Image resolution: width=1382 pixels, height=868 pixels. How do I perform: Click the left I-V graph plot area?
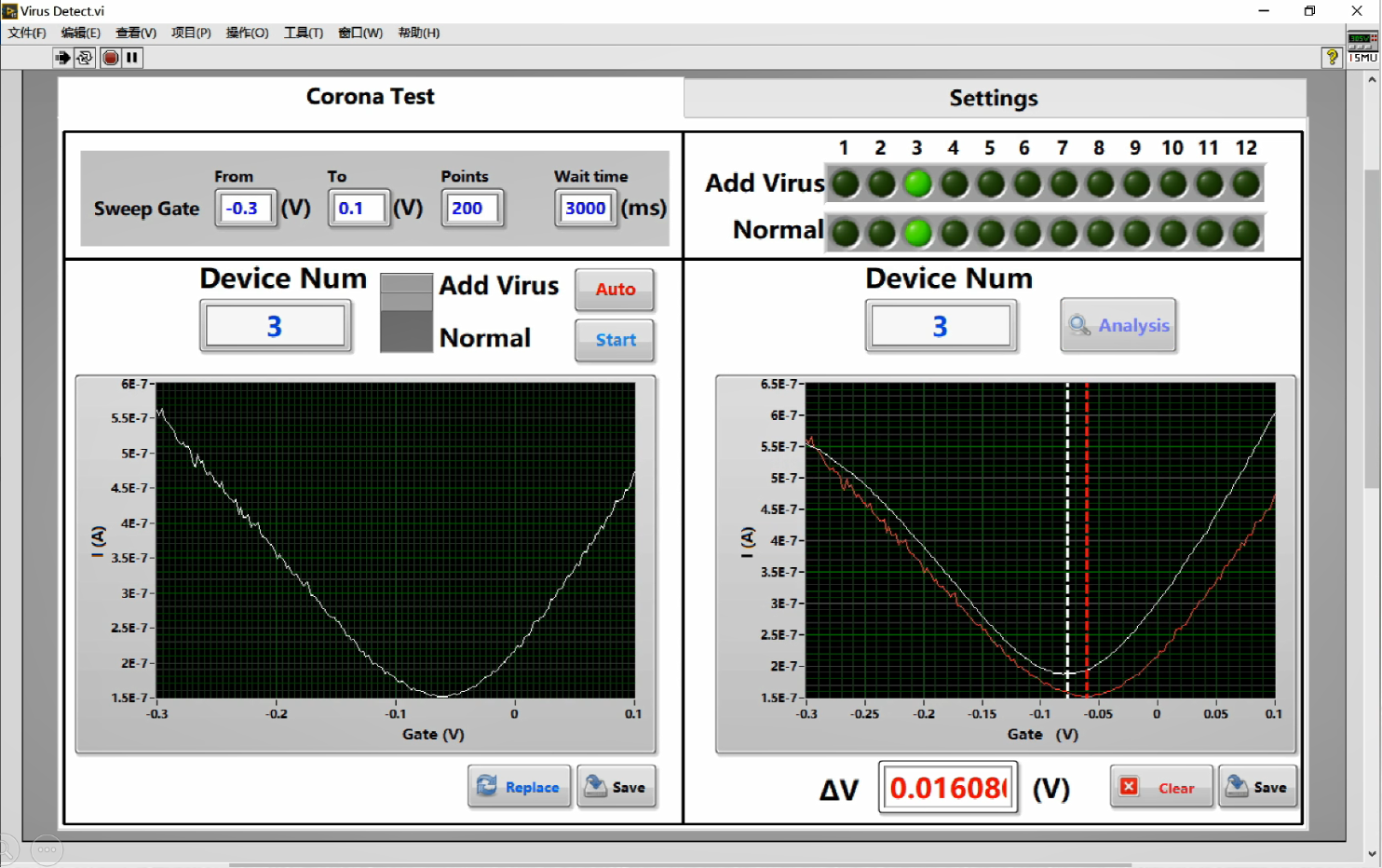(396, 540)
